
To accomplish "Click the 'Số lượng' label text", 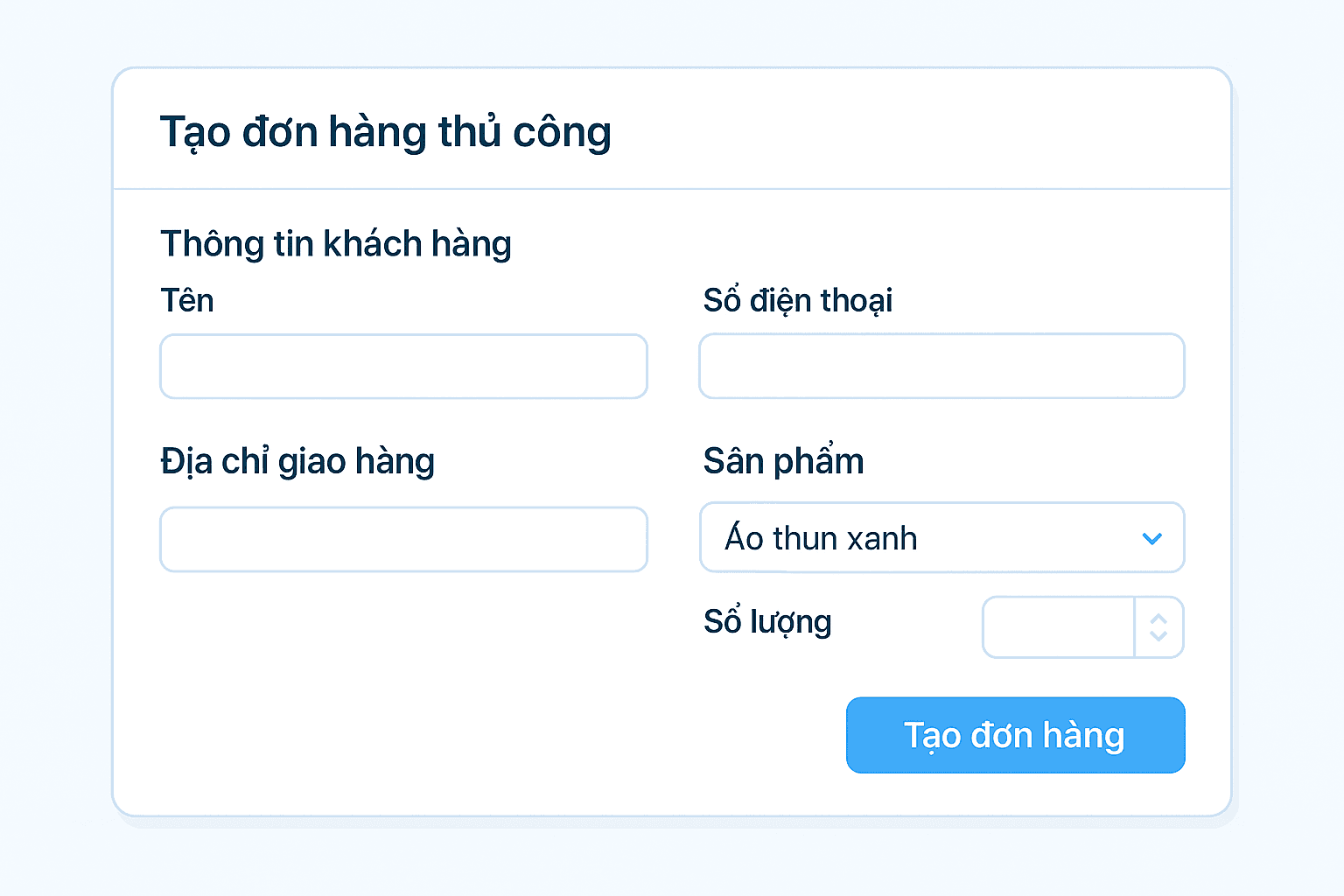I will click(x=766, y=622).
